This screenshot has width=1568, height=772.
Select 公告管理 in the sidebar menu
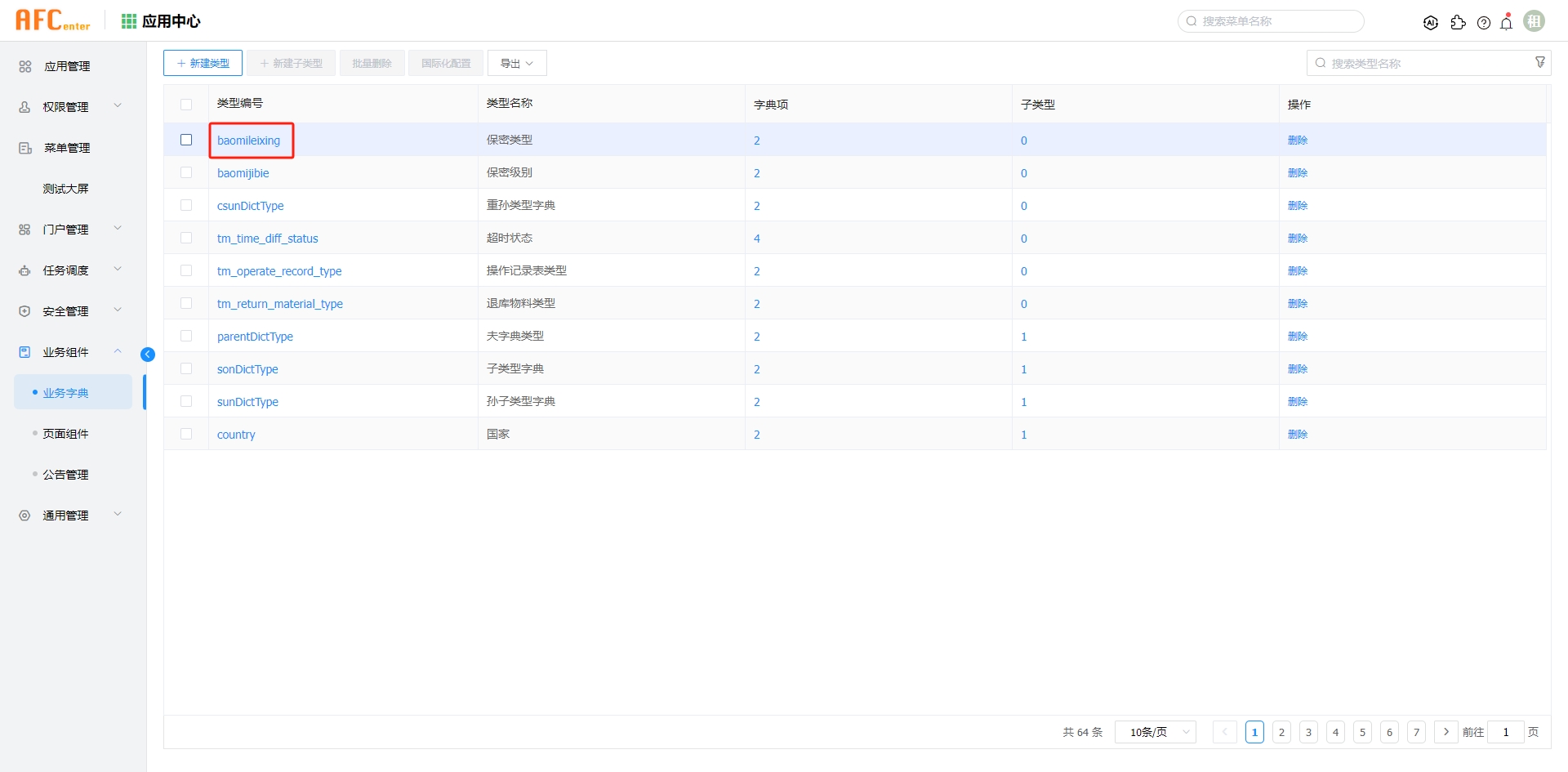click(65, 474)
